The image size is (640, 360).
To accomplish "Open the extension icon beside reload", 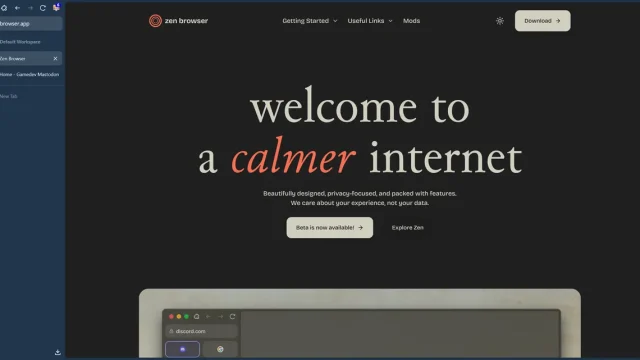I will 56,7.
